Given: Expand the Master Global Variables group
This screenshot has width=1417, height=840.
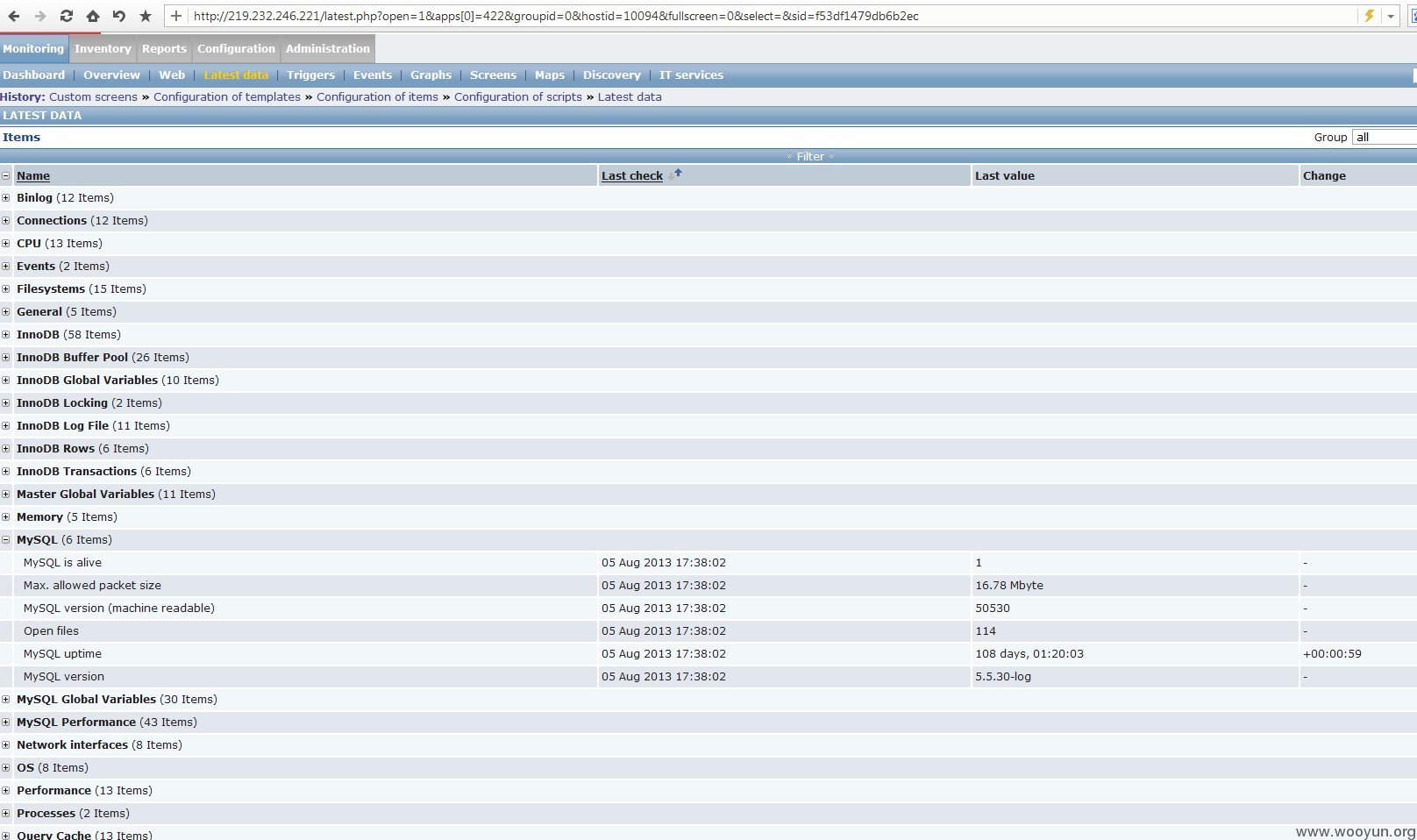Looking at the screenshot, I should (6, 495).
